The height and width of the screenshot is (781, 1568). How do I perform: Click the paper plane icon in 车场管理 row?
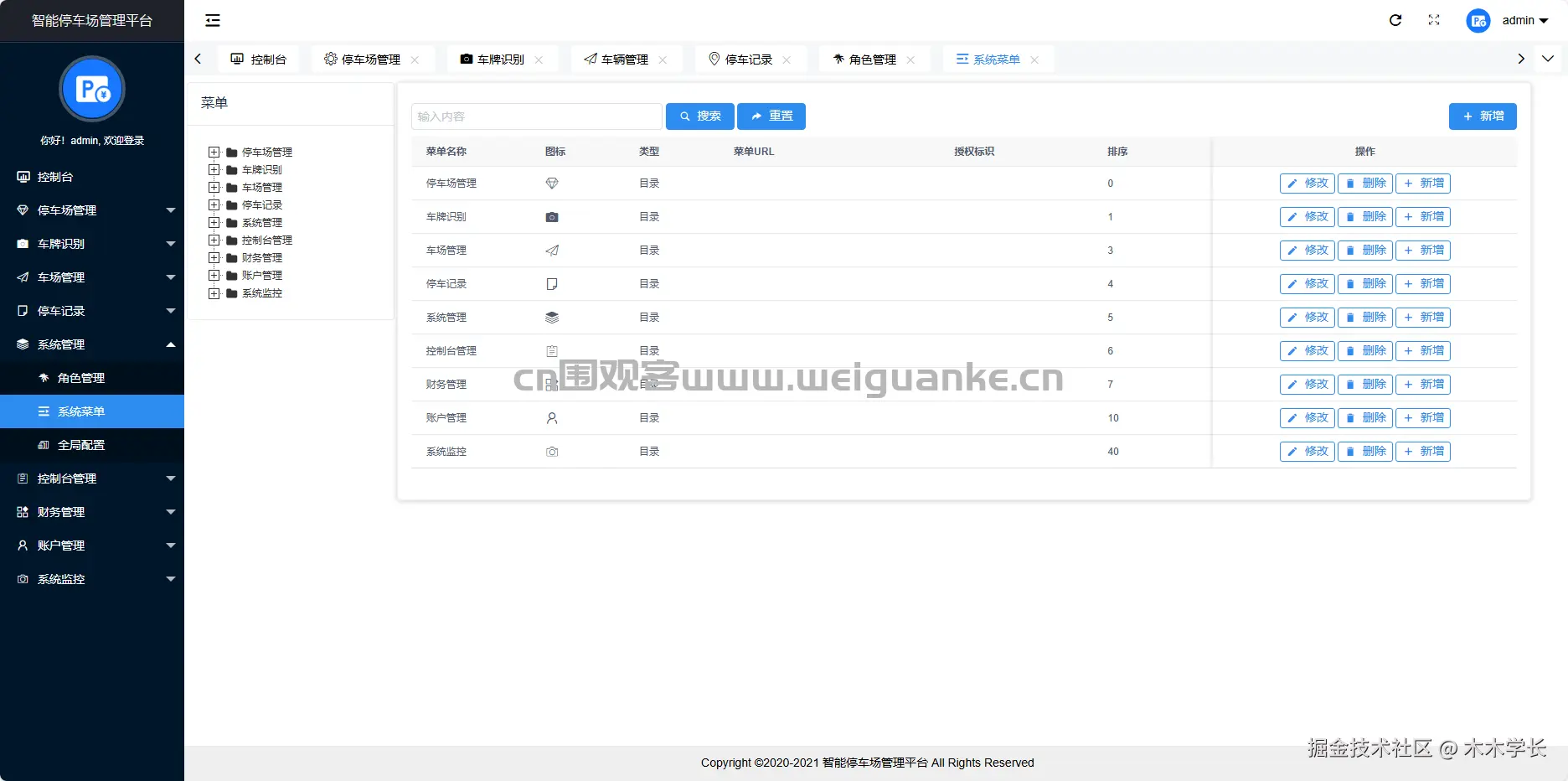pos(552,251)
